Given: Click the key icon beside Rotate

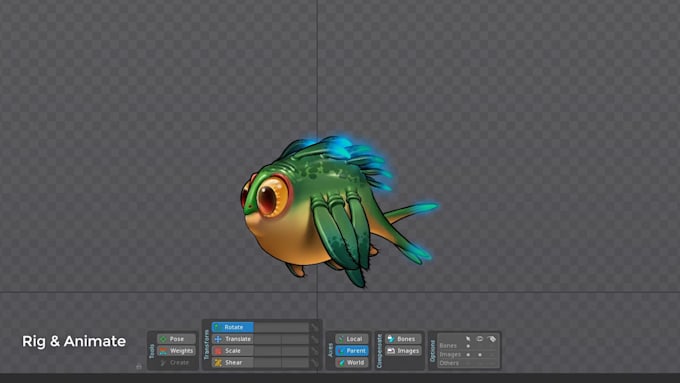Looking at the screenshot, I should coord(315,327).
